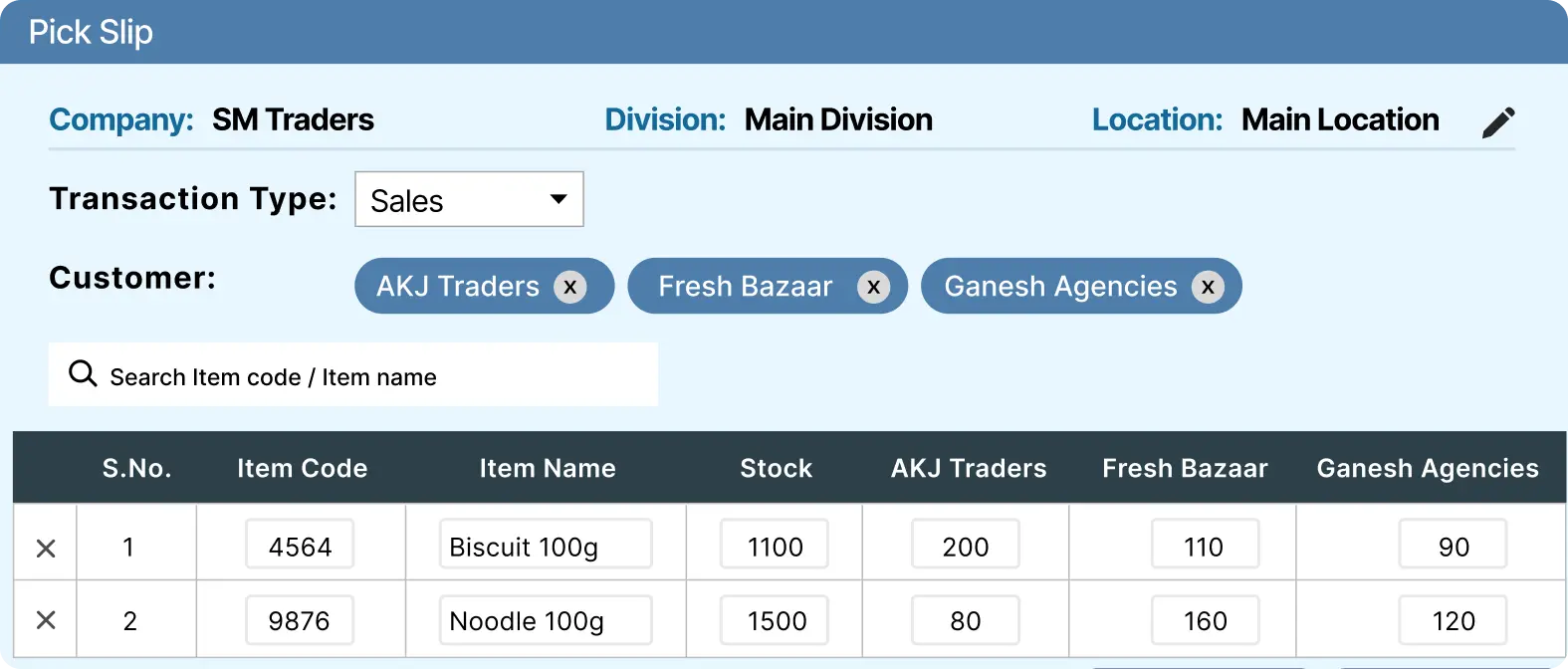Remove the AKJ Traders customer chip
The height and width of the screenshot is (669, 1568).
tap(570, 287)
